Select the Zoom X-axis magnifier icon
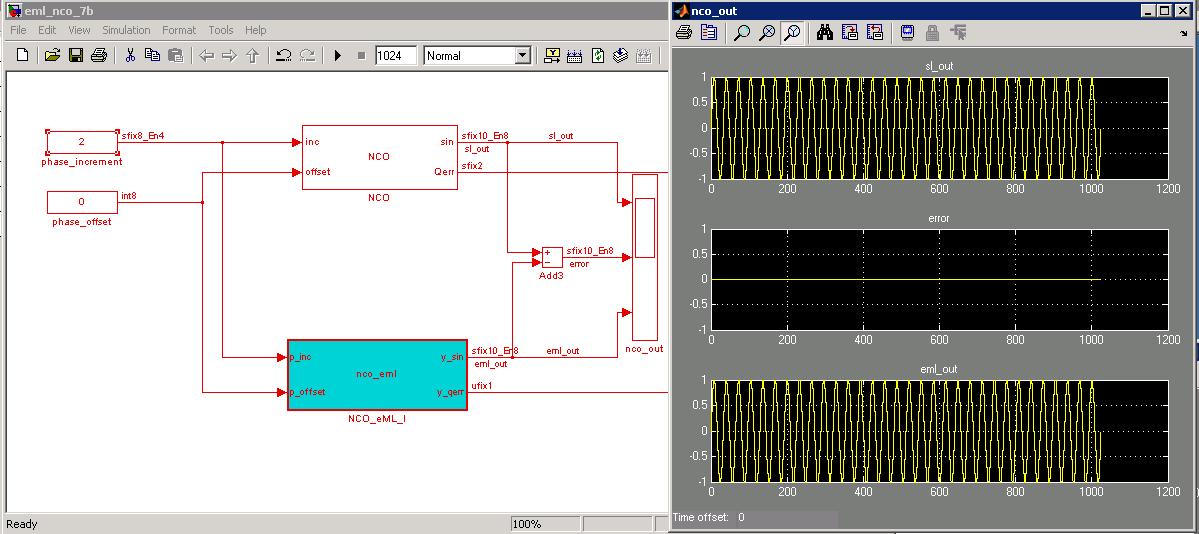 767,33
